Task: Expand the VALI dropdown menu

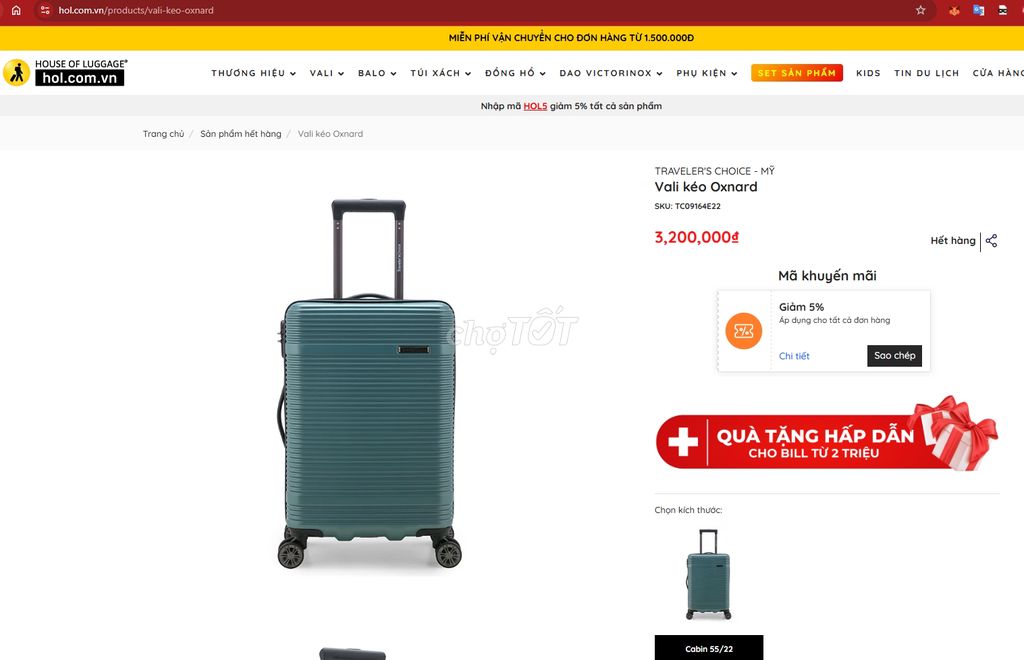Action: pyautogui.click(x=327, y=73)
